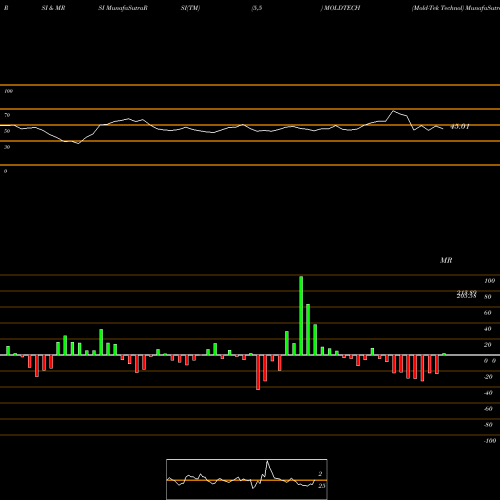Click the RSI axis label 100
This screenshot has width=500, height=500.
[x=8, y=91]
